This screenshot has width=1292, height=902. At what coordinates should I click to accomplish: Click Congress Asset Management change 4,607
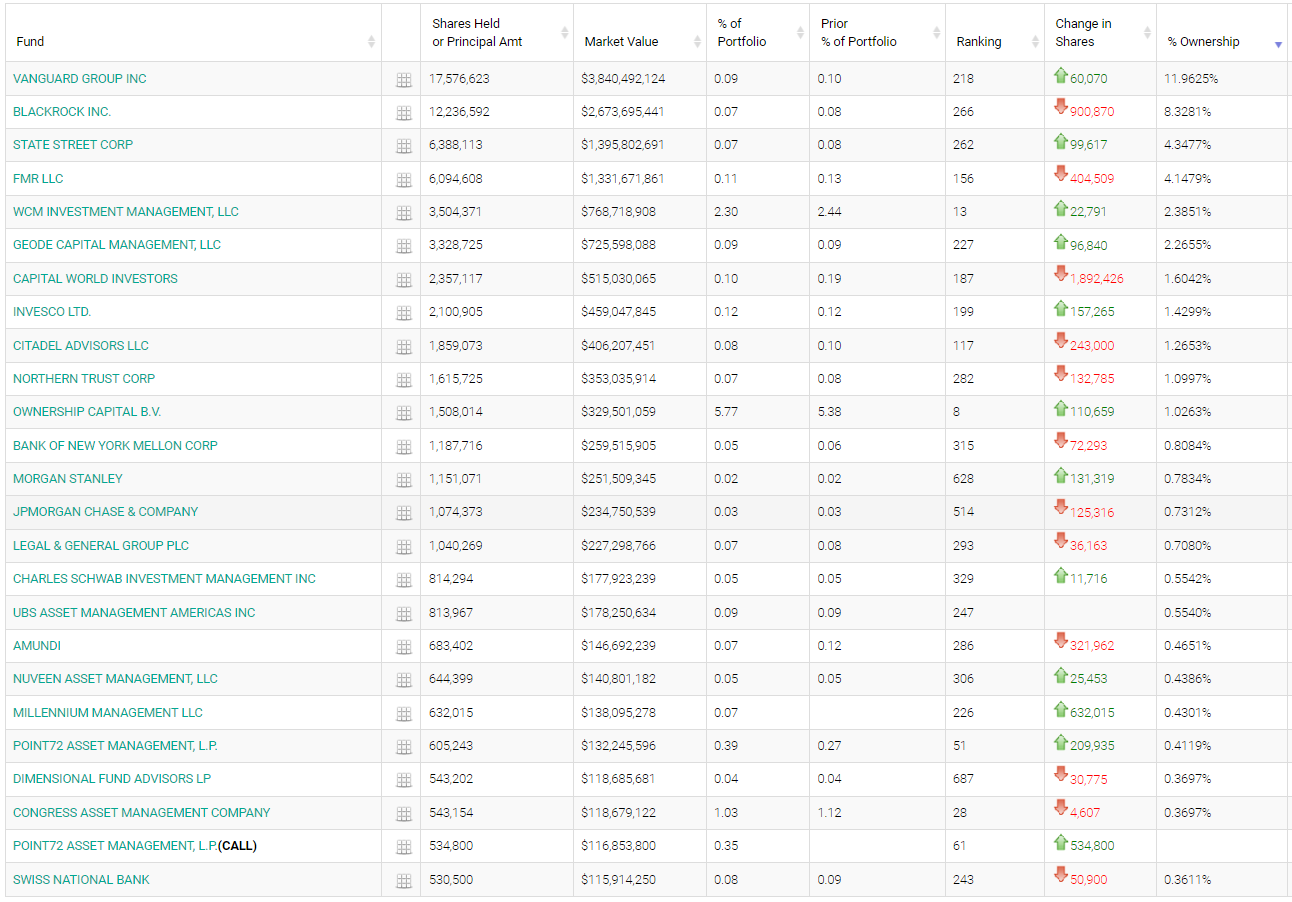coord(1085,813)
